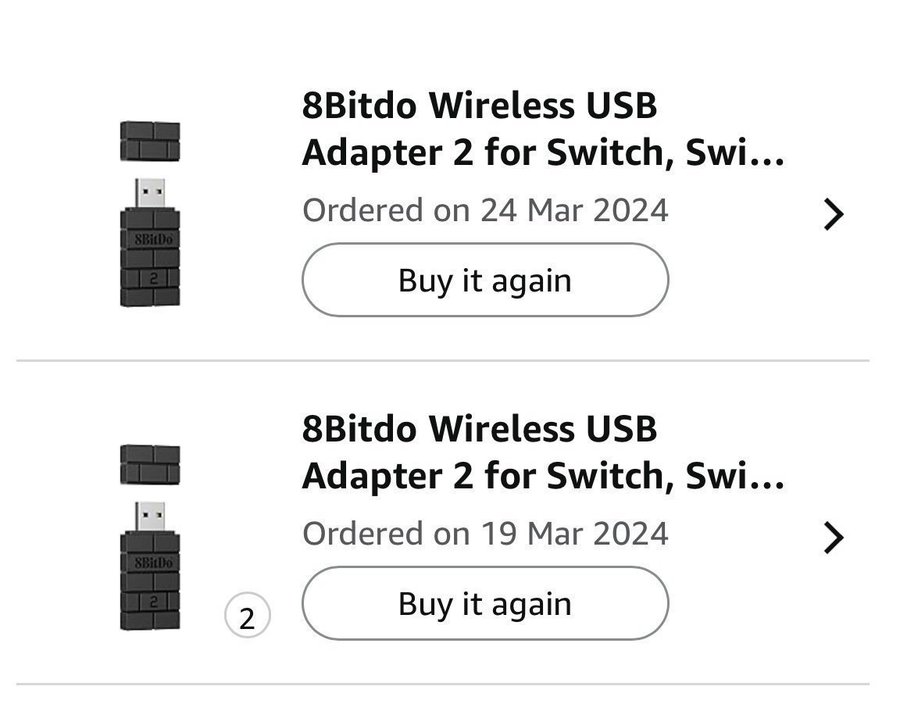This screenshot has height=708, width=900.
Task: Expand the 19 Mar 2024 order arrow
Action: pos(833,538)
